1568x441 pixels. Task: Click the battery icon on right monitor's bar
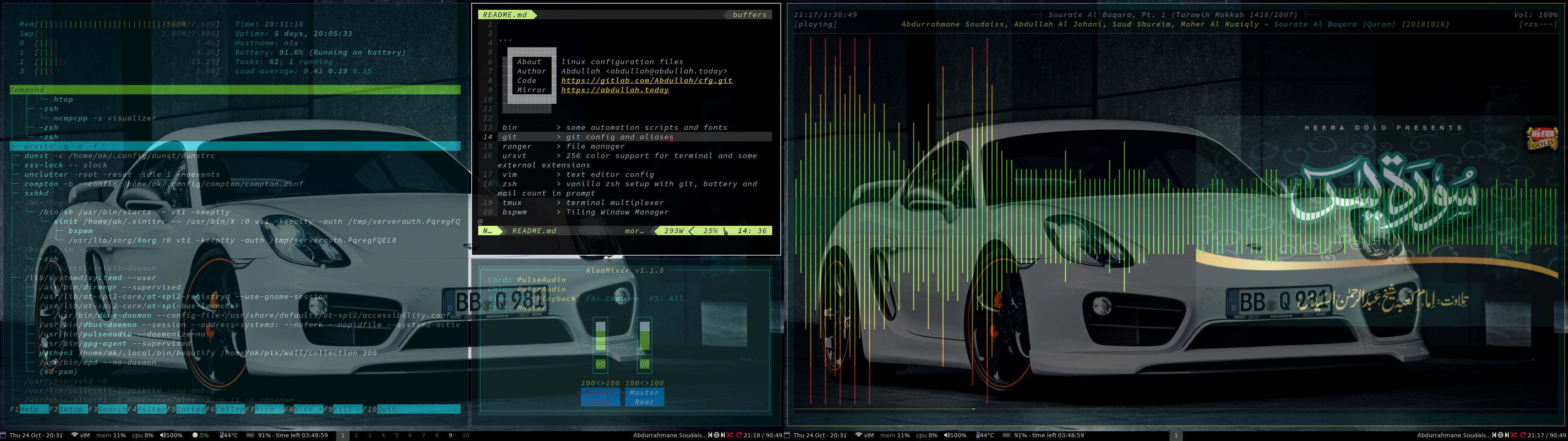click(x=1006, y=436)
